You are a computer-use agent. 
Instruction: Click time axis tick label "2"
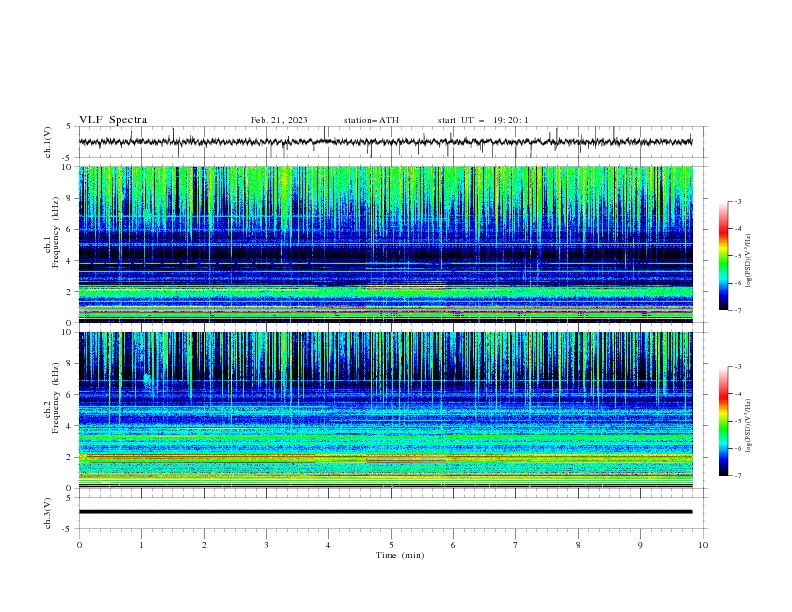point(204,545)
